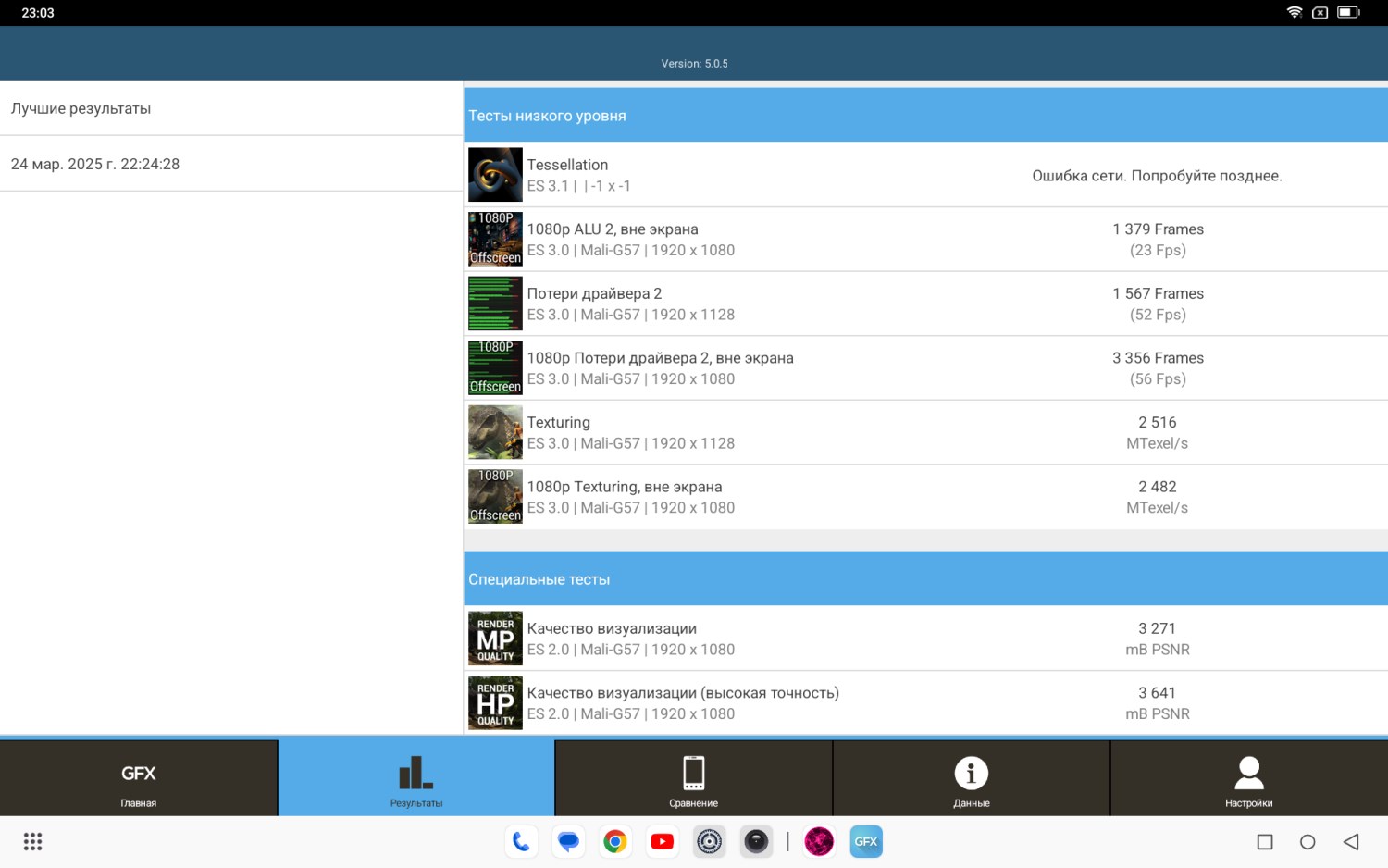Open the Сравнение comparison tab
This screenshot has width=1388, height=868.
[694, 777]
